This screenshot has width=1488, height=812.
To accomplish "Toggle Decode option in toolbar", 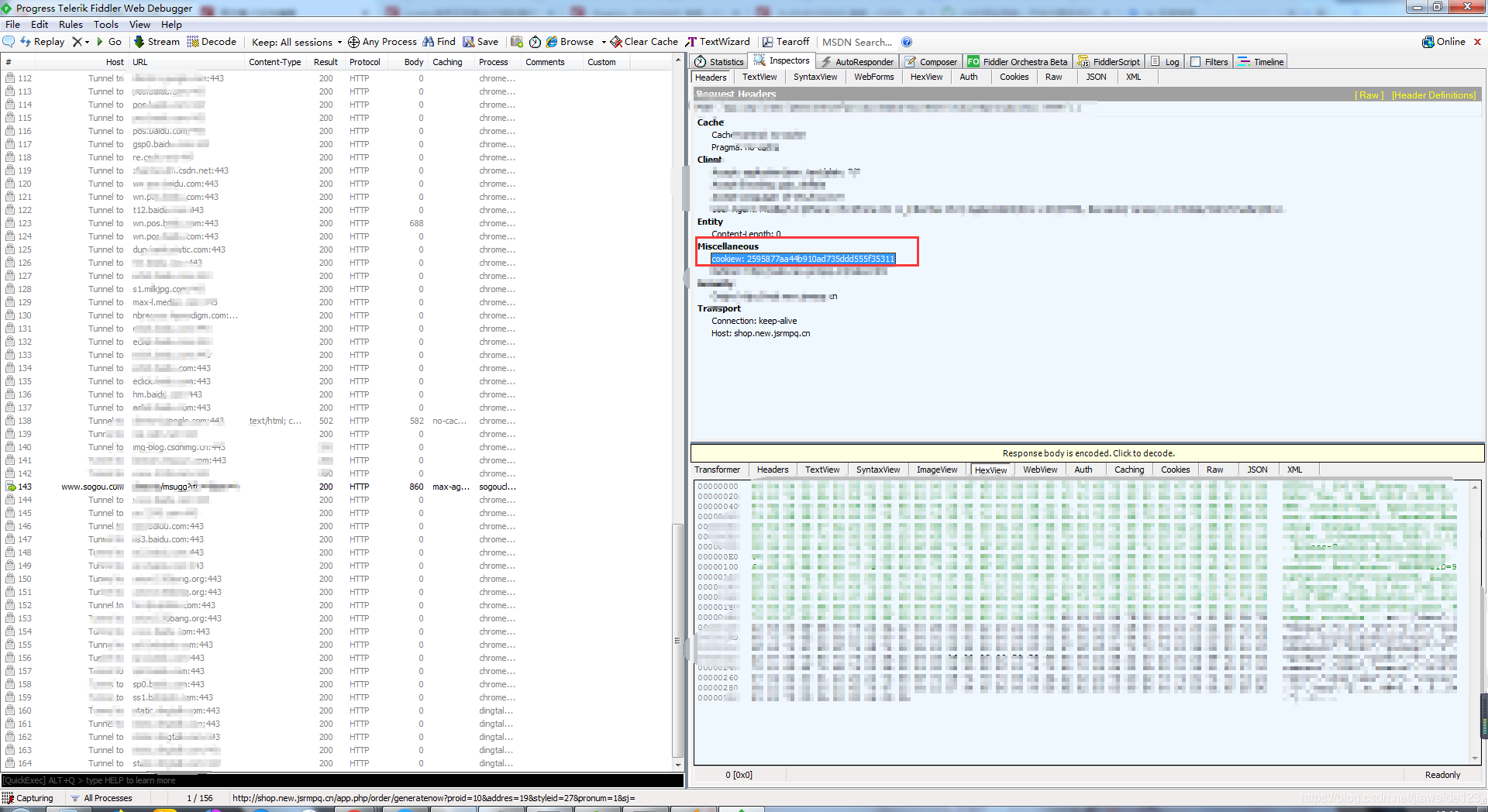I will (x=212, y=42).
